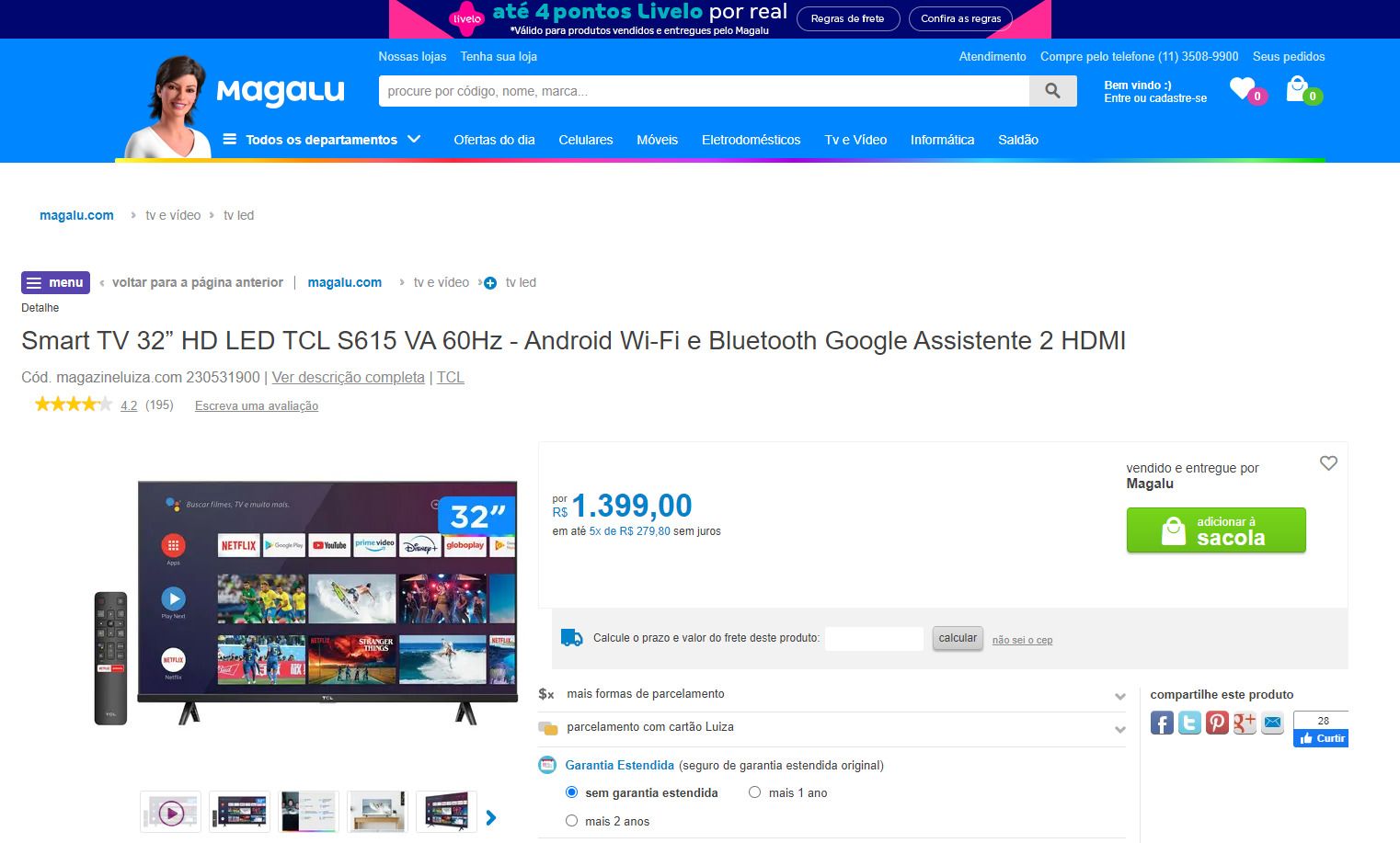The image size is (1400, 843).
Task: Select sem garantia estendida option
Action: coord(571,792)
